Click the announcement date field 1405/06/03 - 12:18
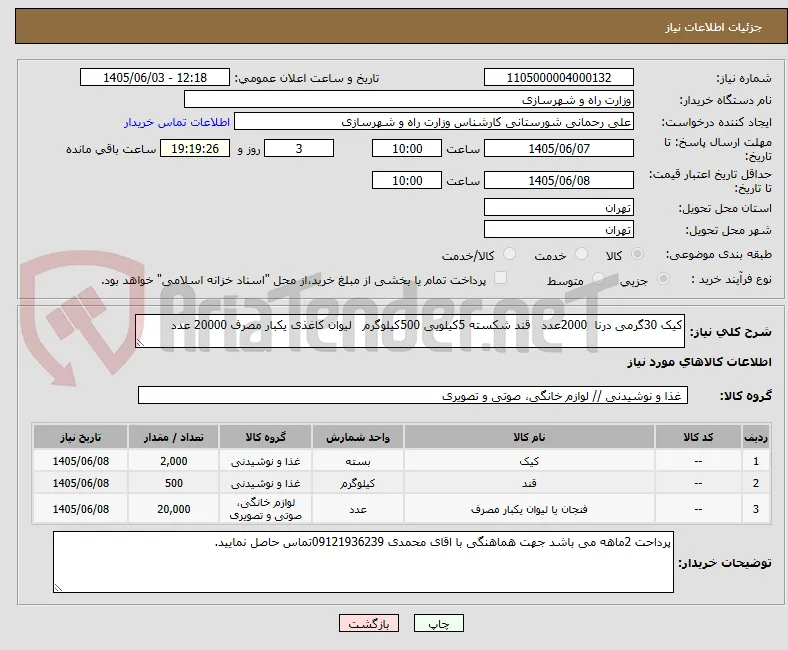The height and width of the screenshot is (650, 788). [x=155, y=77]
